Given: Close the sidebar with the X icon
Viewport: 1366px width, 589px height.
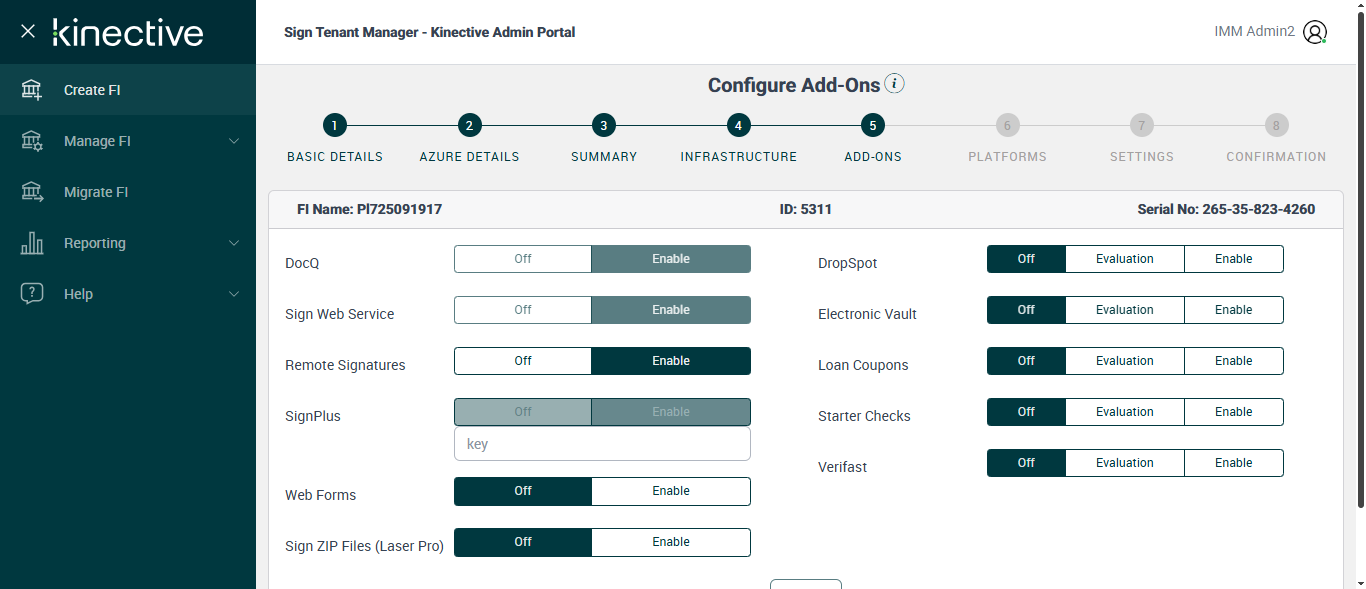Looking at the screenshot, I should 28,31.
